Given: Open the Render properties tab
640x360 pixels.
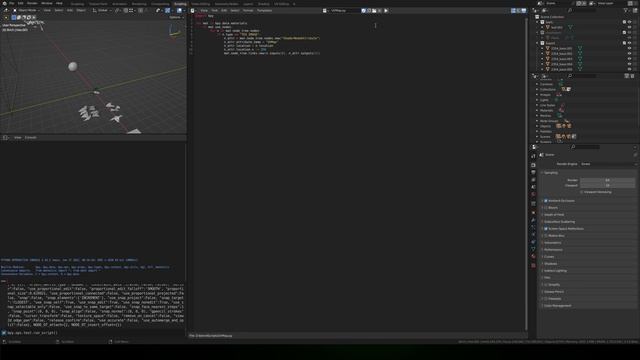Looking at the screenshot, I should 533,165.
